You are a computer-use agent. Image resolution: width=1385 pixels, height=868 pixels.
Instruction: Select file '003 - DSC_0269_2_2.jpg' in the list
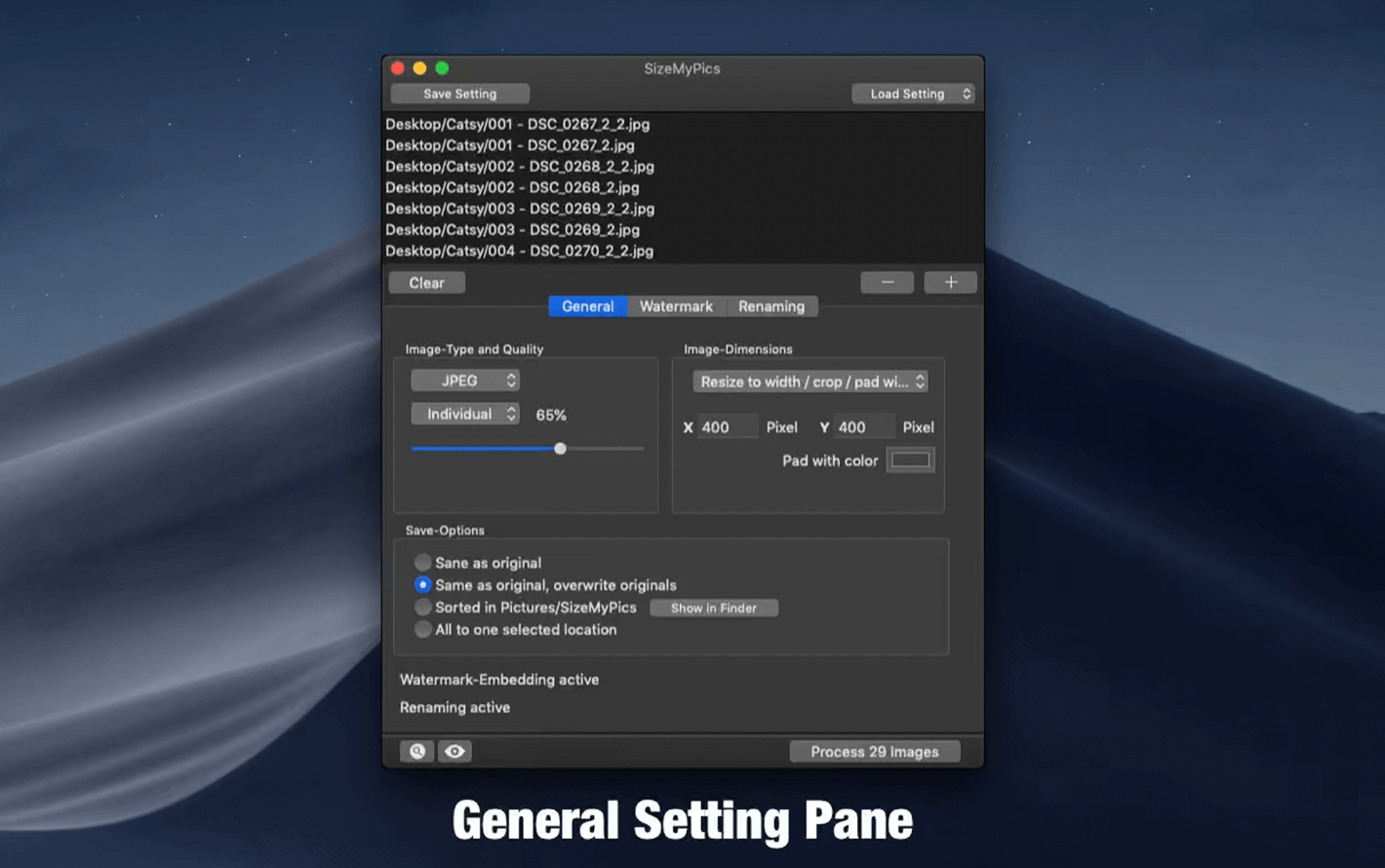[520, 209]
